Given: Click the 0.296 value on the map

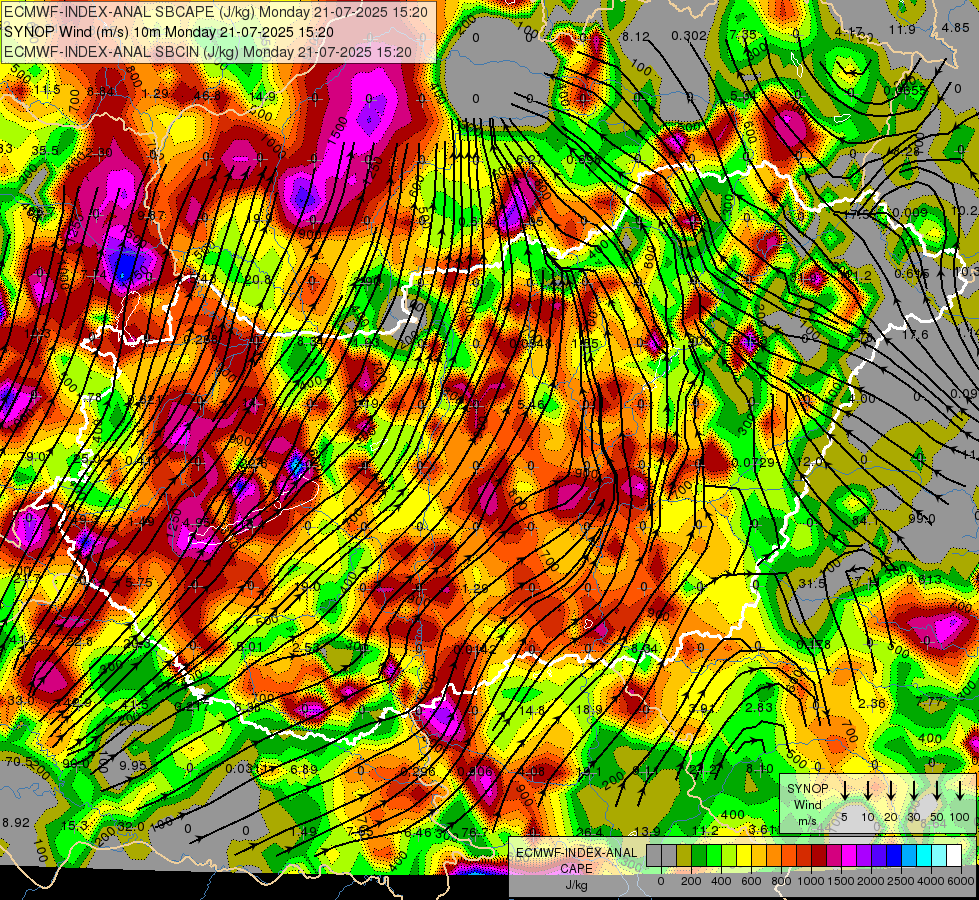Looking at the screenshot, I should point(418,771).
